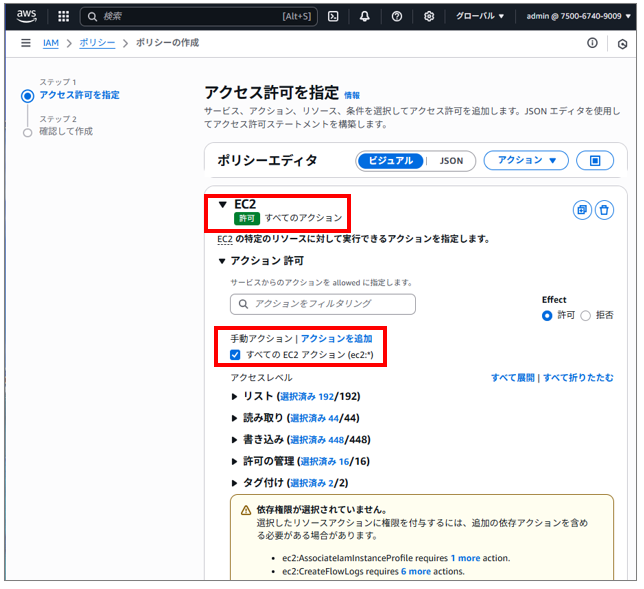
Task: Click the EC2 underlined service term
Action: click(x=225, y=239)
